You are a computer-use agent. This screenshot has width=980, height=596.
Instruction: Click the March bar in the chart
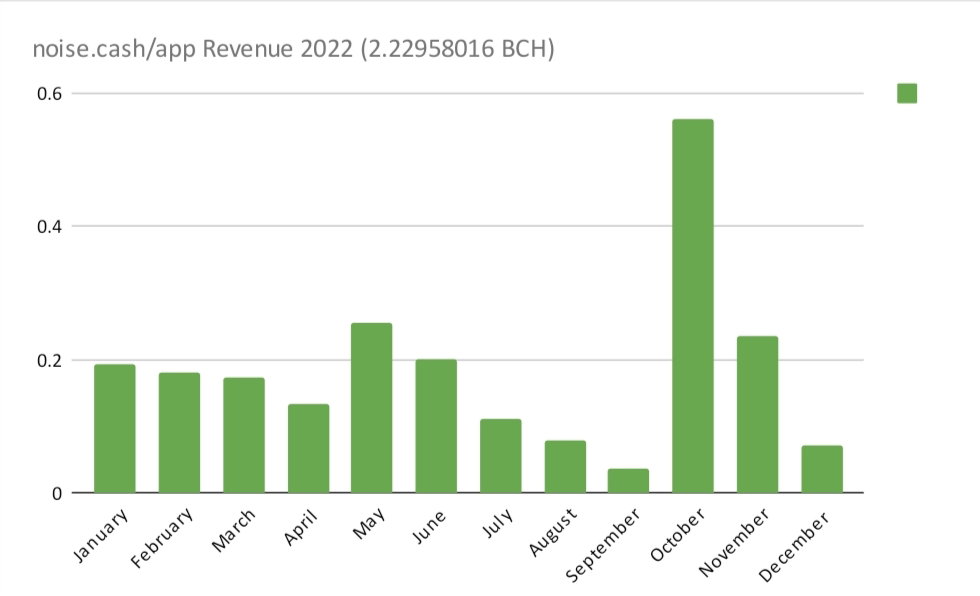244,435
